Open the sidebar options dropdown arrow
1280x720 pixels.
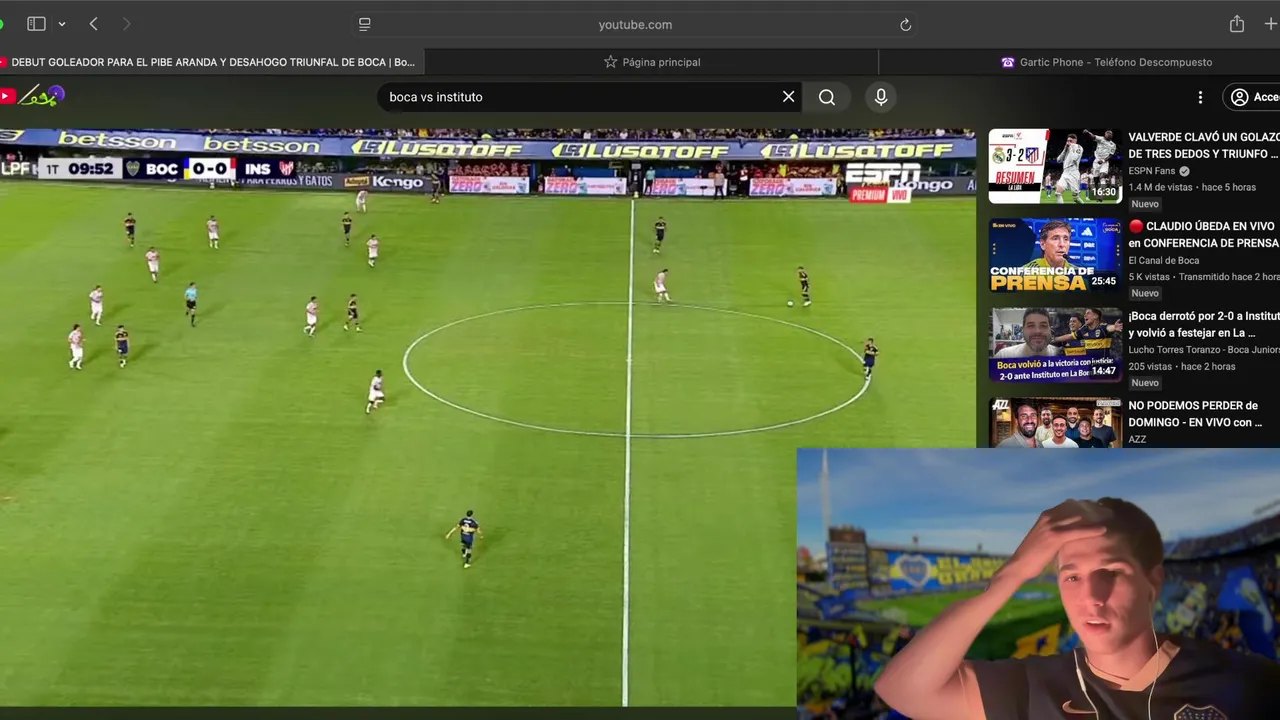(62, 24)
